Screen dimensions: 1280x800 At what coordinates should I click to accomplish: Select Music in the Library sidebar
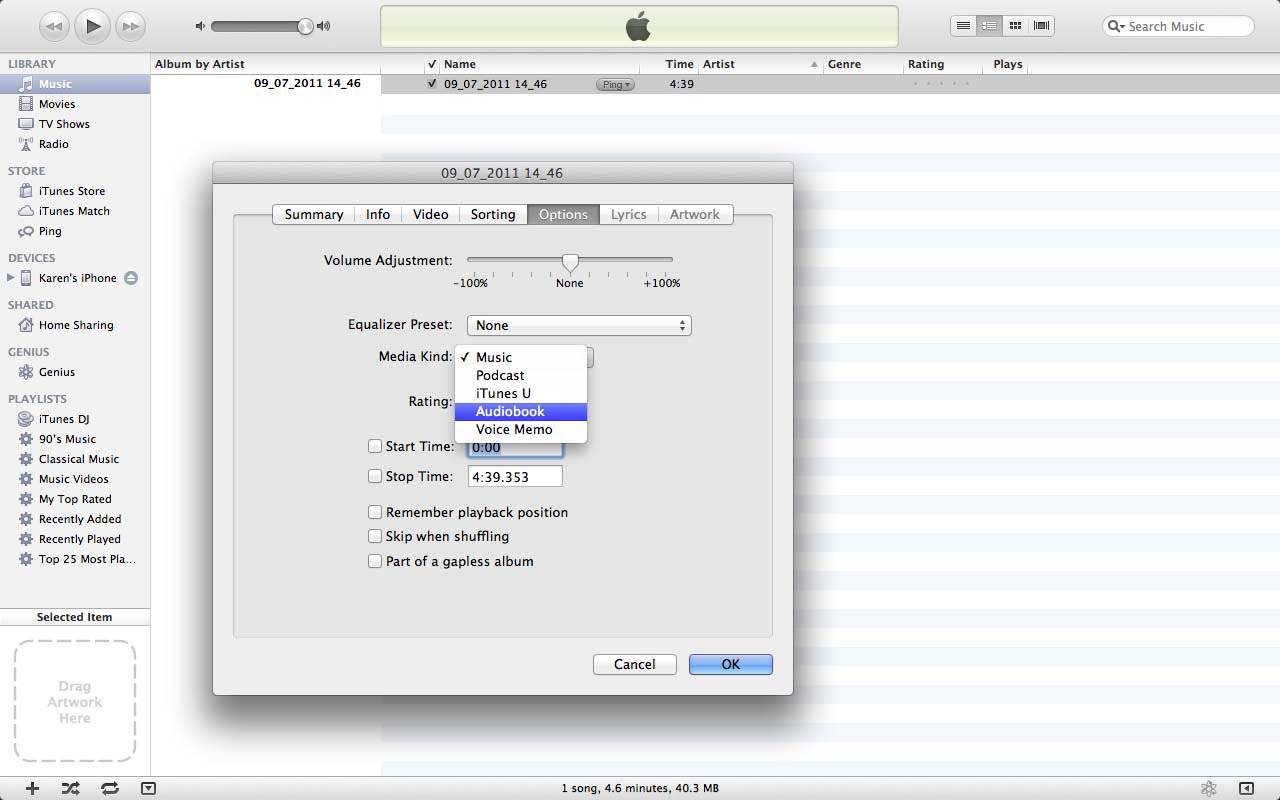tap(75, 84)
